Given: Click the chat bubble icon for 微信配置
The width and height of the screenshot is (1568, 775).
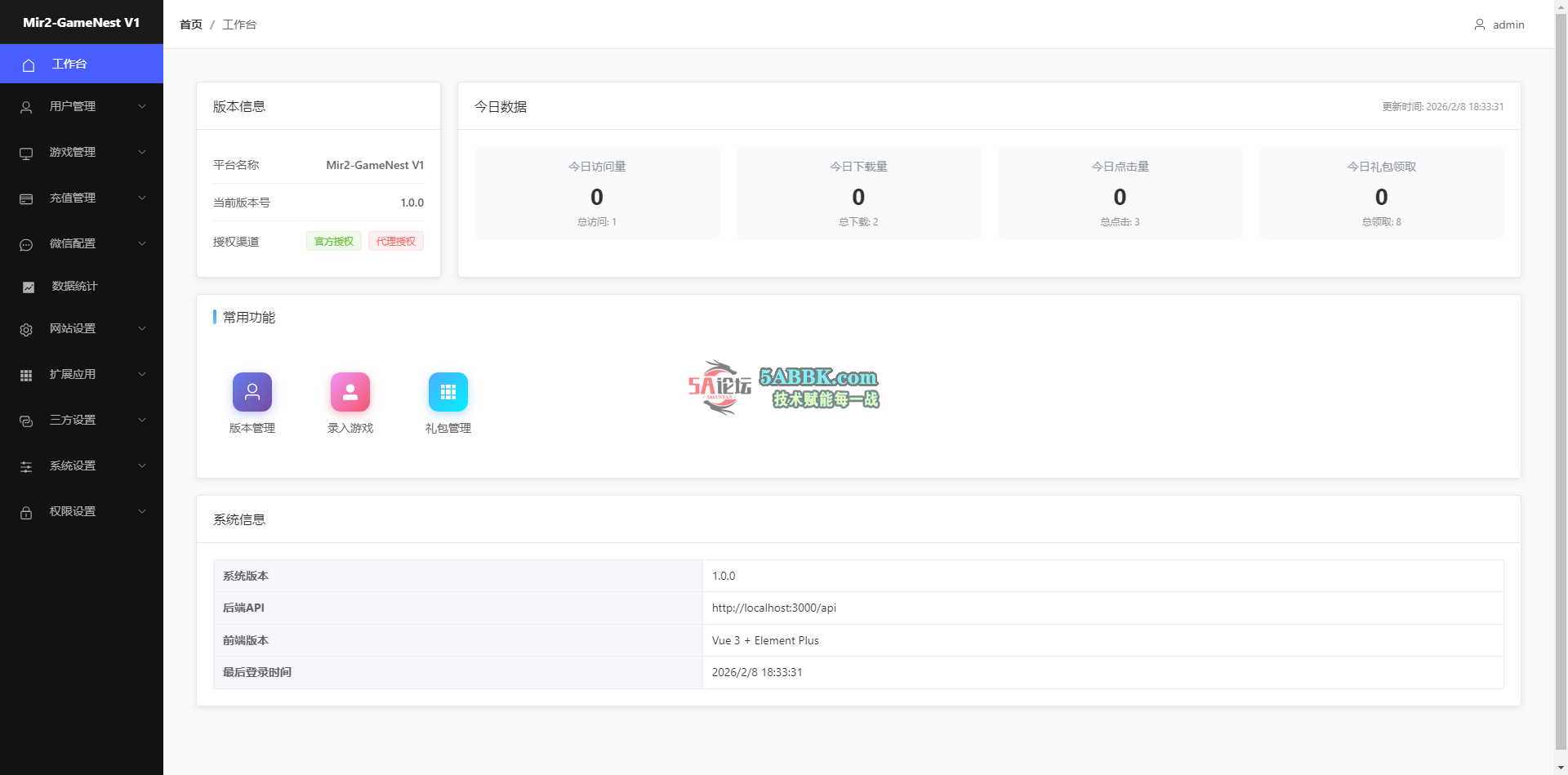Looking at the screenshot, I should tap(26, 244).
